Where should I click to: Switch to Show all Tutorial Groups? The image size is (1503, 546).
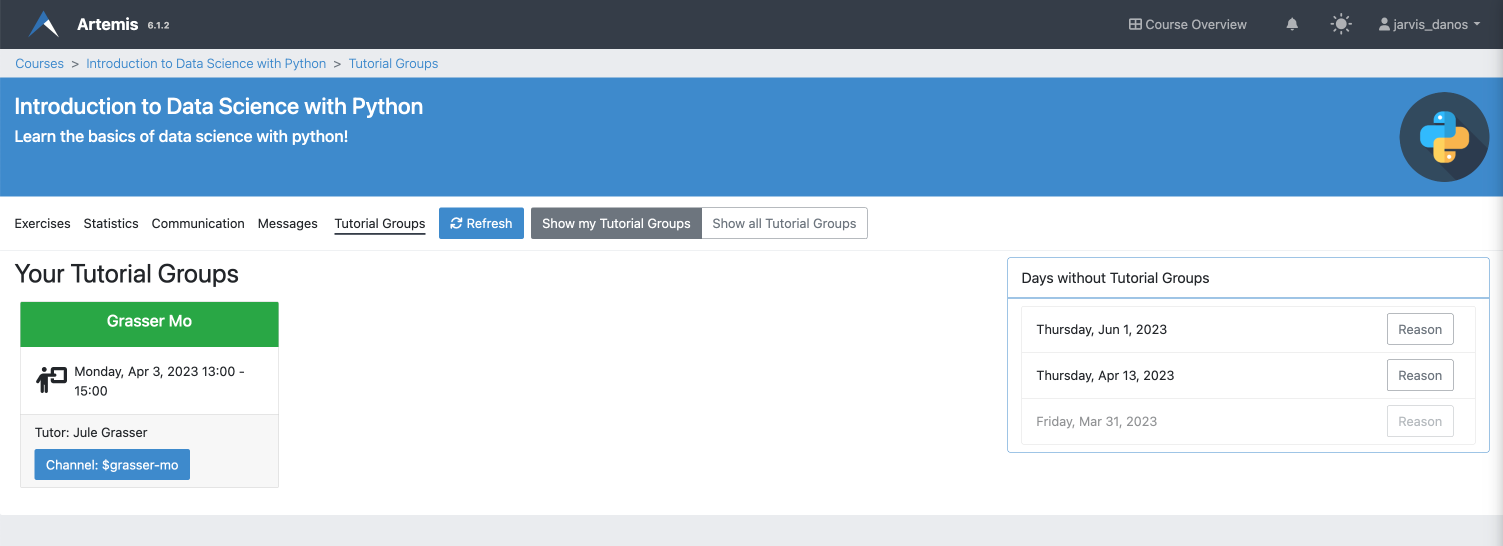point(784,223)
